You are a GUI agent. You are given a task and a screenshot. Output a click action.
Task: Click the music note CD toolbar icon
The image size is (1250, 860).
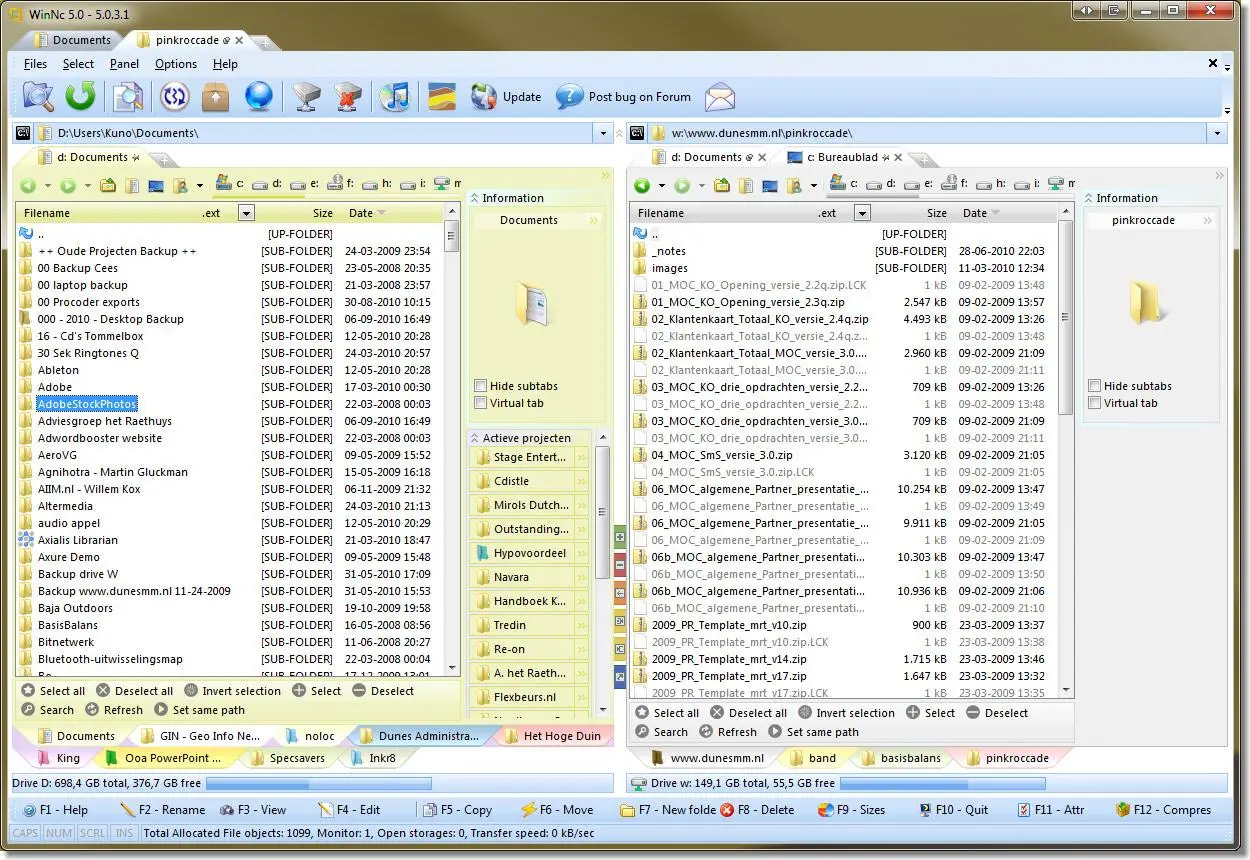click(395, 97)
